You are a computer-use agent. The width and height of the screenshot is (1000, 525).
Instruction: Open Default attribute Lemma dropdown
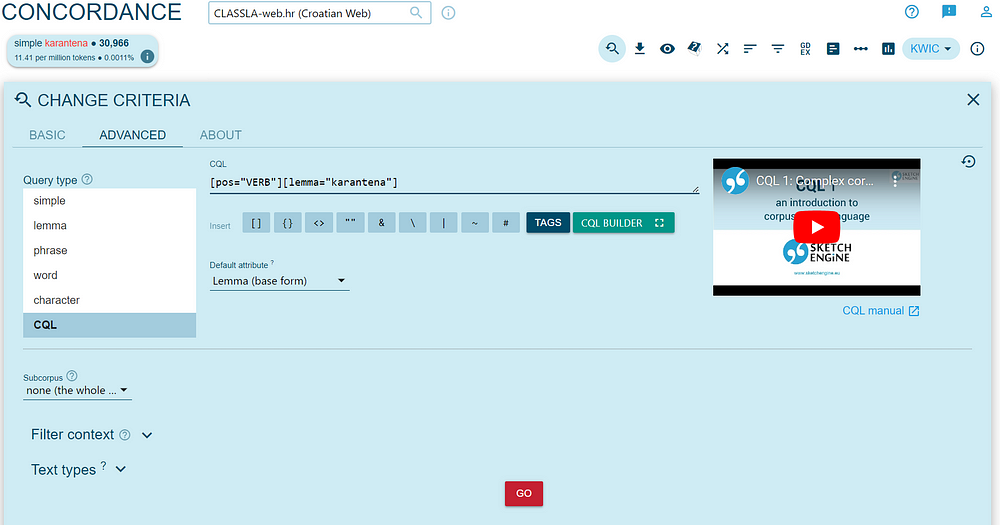click(279, 281)
